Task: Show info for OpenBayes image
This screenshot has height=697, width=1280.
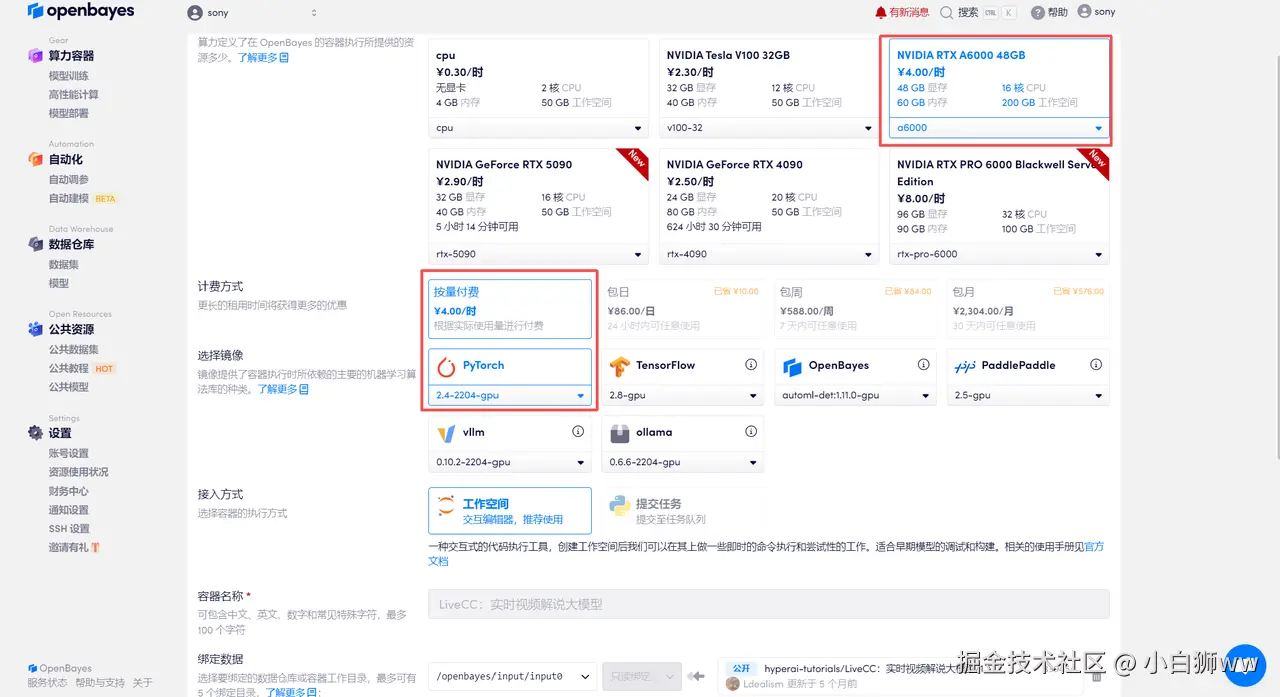Action: click(923, 365)
